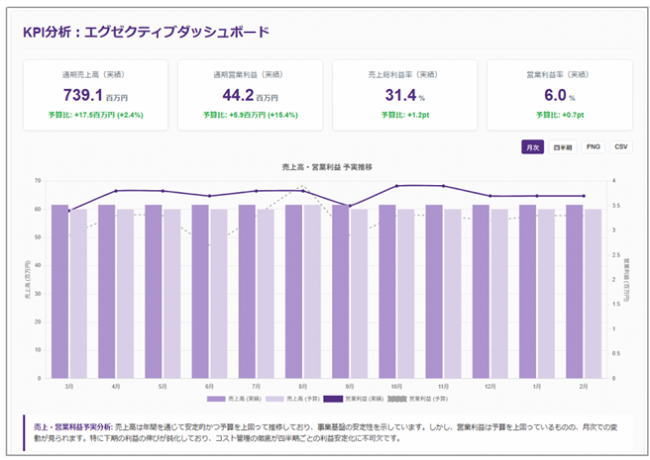
Task: Click the chart title 売上高・営業利益 予実推移
Action: 328,167
